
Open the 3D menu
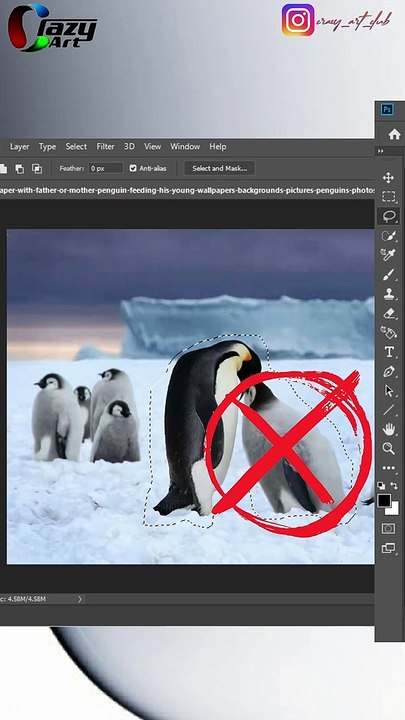[129, 146]
